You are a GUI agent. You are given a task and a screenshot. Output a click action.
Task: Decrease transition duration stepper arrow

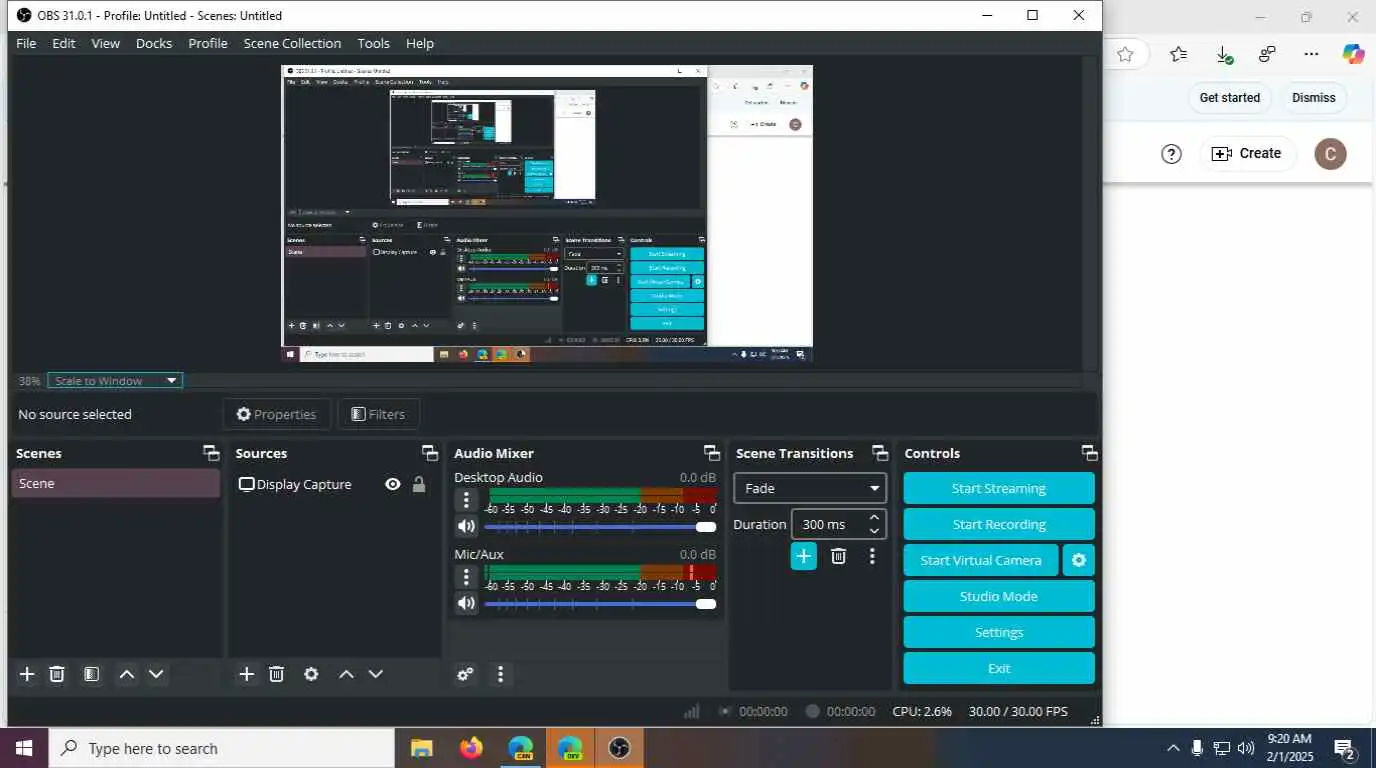click(874, 531)
